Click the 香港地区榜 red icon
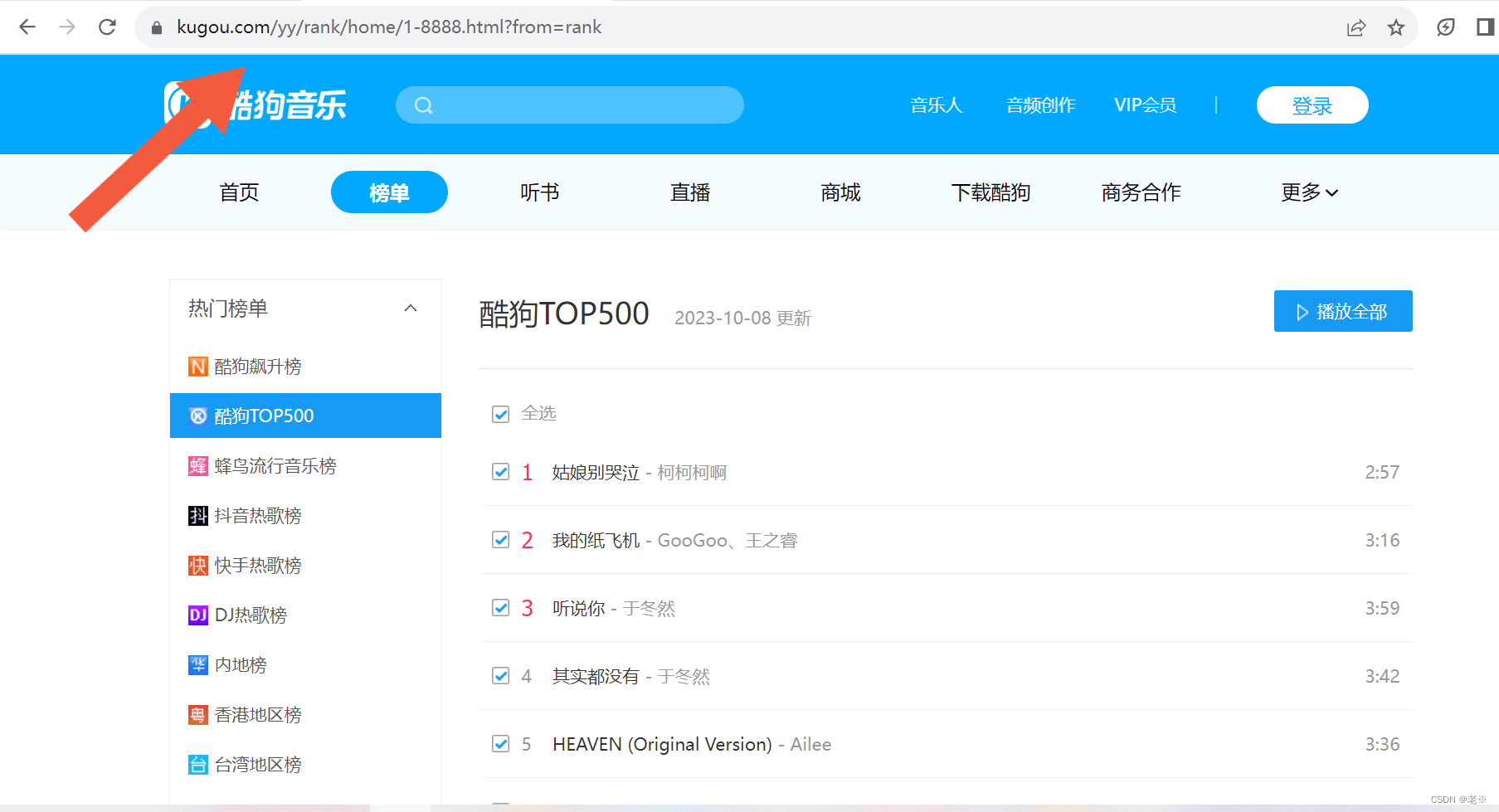The width and height of the screenshot is (1499, 812). pos(198,715)
